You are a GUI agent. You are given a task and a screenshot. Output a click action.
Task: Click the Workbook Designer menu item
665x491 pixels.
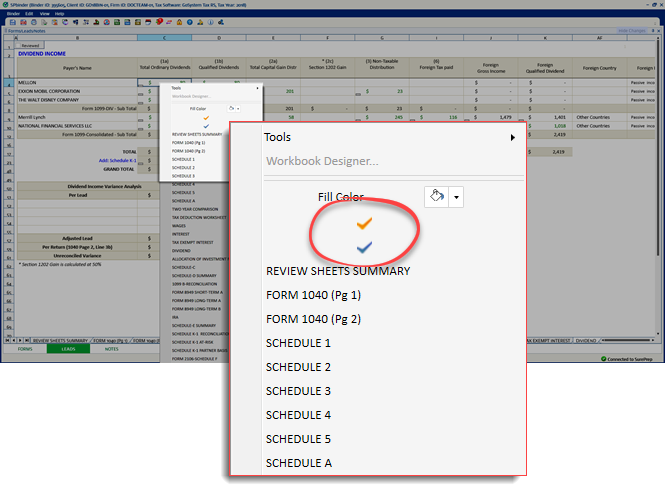tap(322, 160)
